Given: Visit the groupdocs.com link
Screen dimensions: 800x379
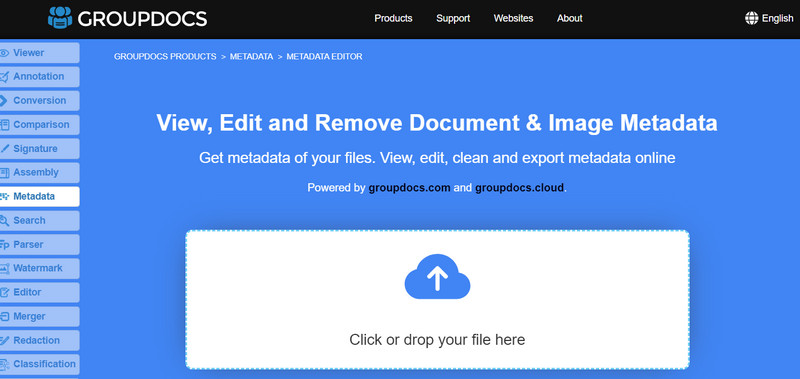Looking at the screenshot, I should pos(409,188).
